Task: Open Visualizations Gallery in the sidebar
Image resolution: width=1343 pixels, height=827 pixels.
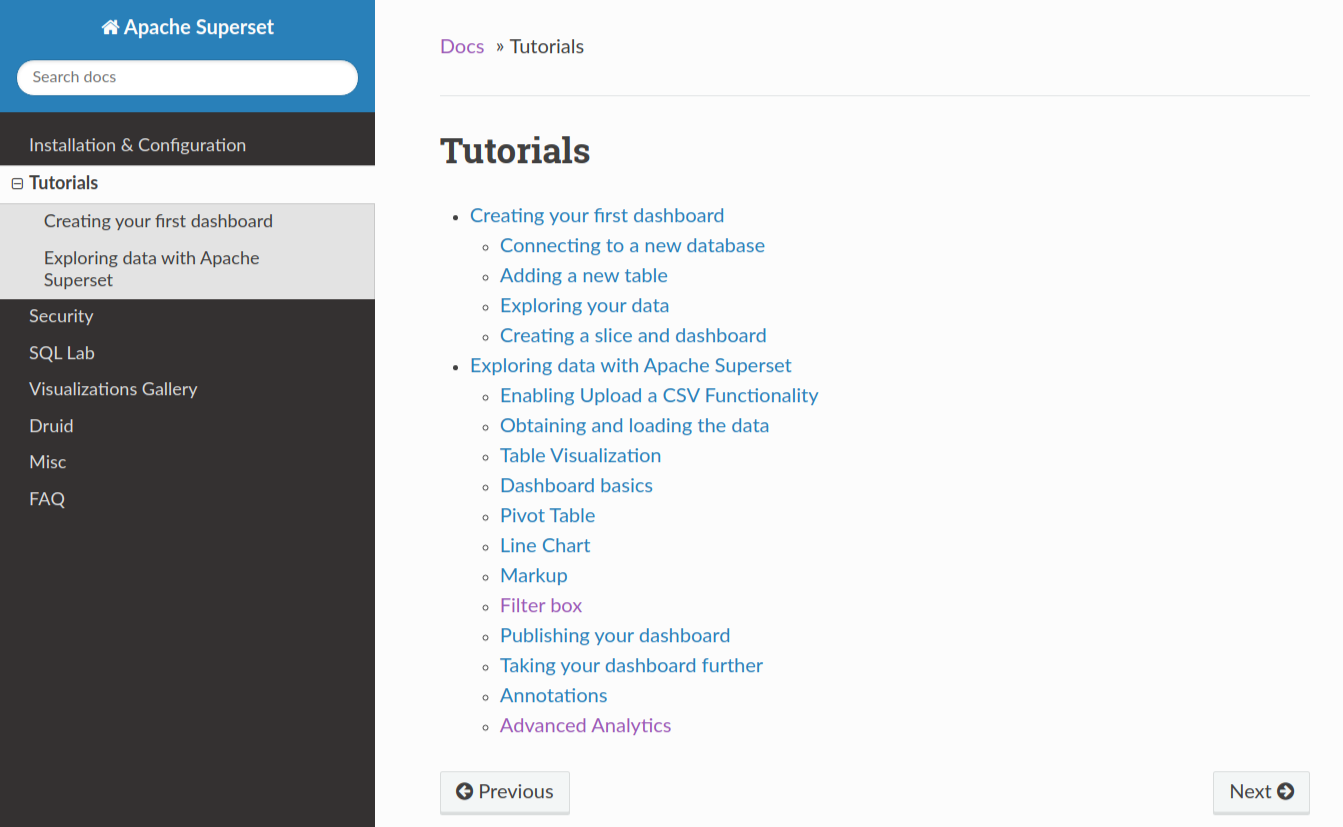Action: (x=187, y=389)
